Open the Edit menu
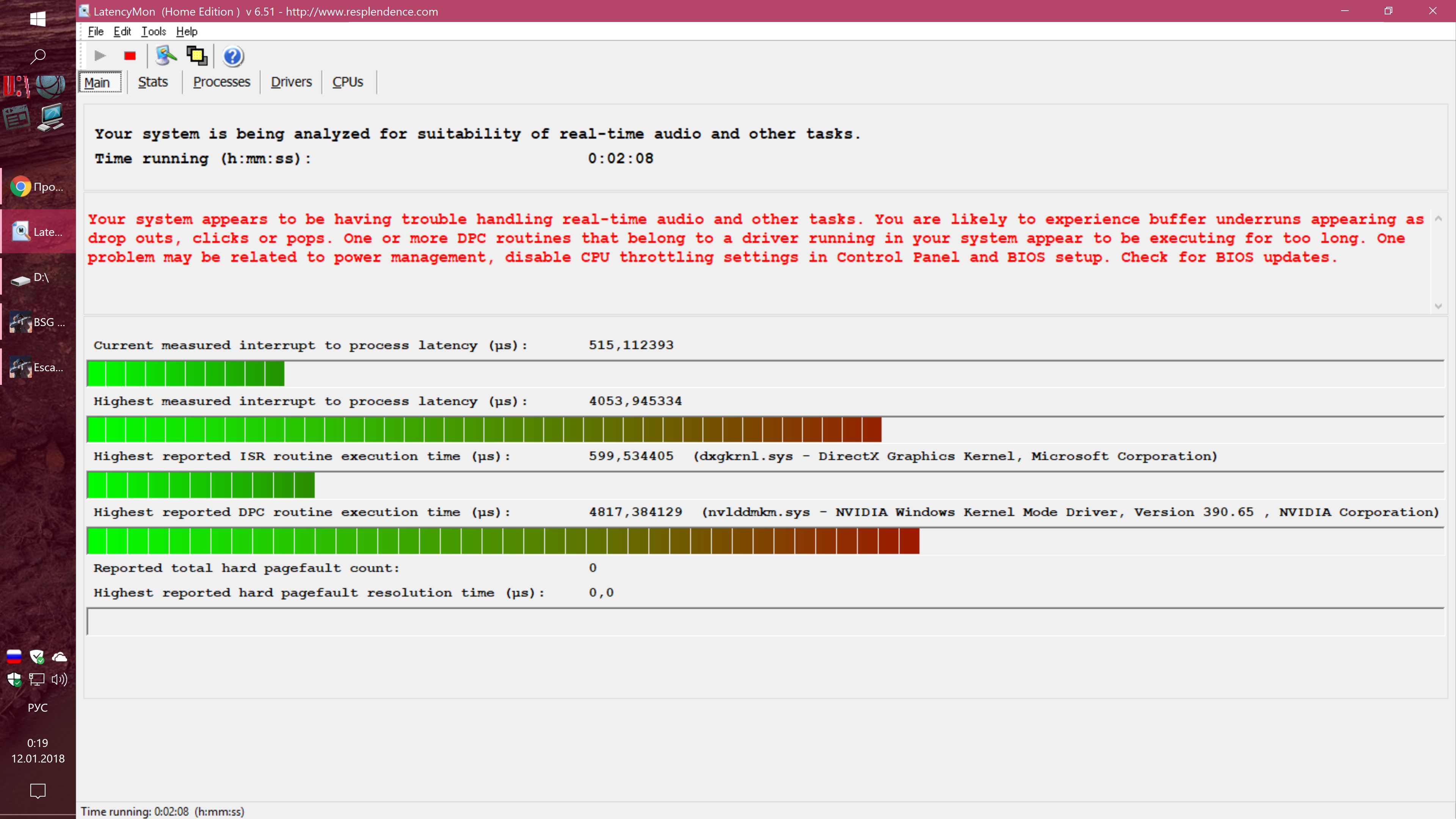The width and height of the screenshot is (1456, 819). point(122,31)
